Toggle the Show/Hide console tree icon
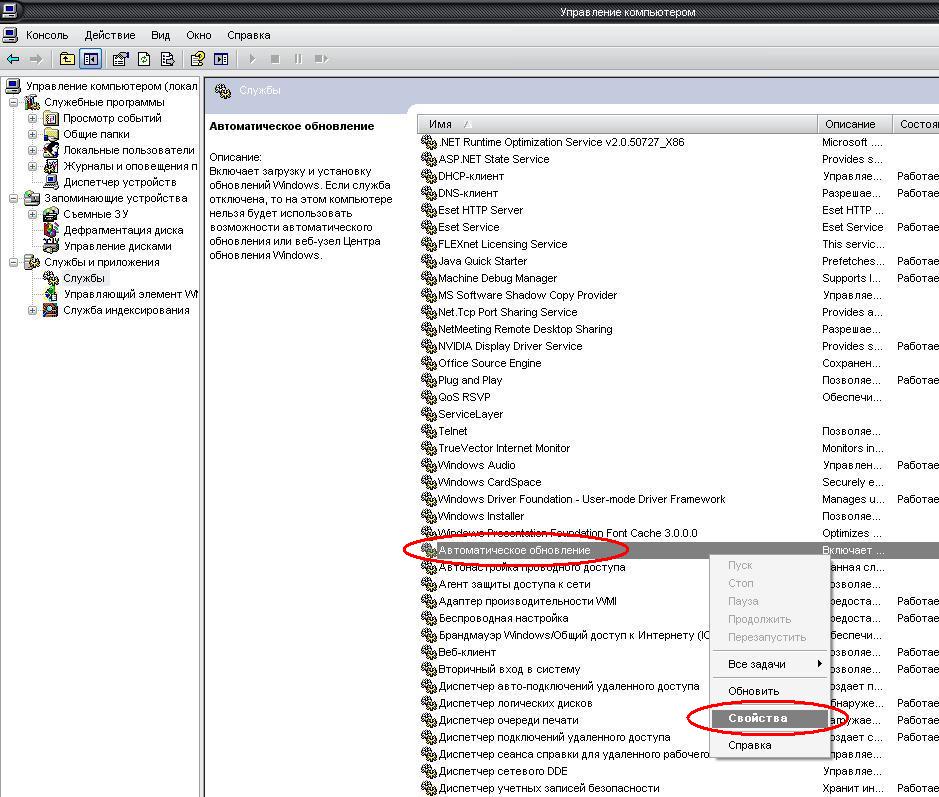The height and width of the screenshot is (797, 939). [x=90, y=59]
